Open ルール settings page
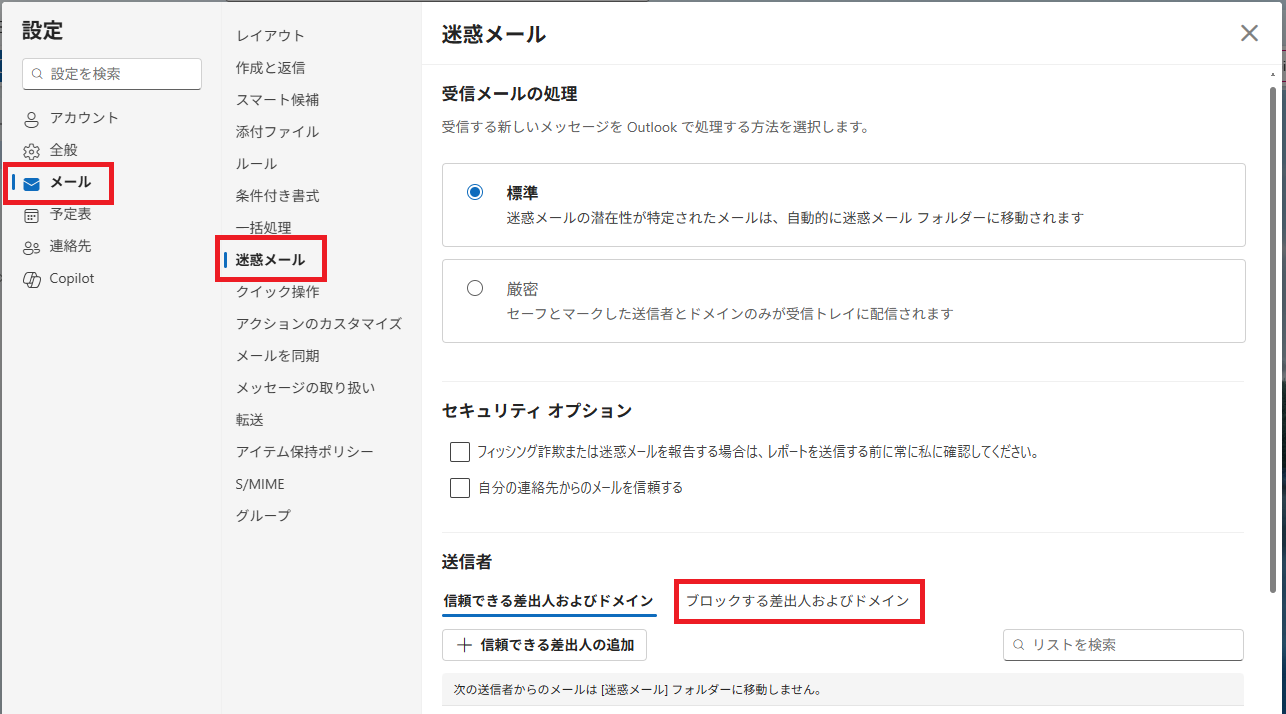 click(256, 164)
